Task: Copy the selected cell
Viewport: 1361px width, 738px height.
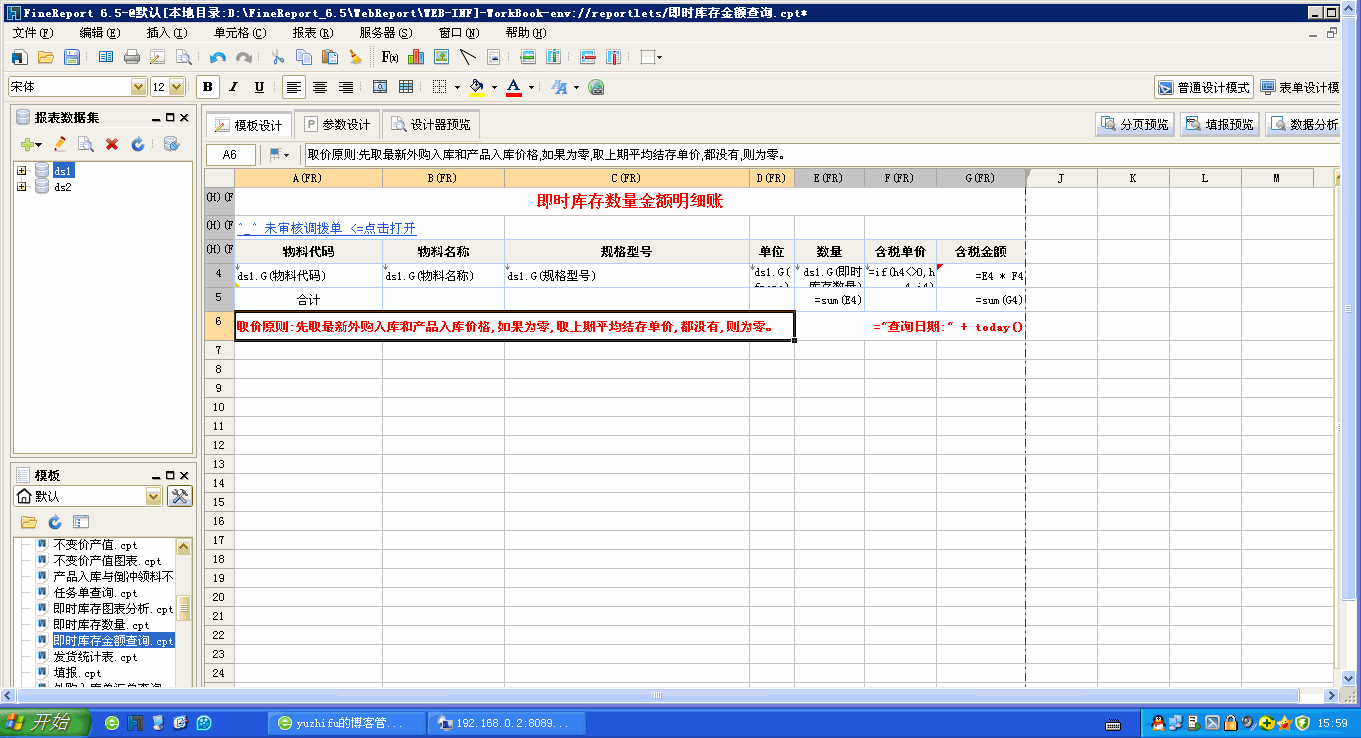Action: coord(304,57)
